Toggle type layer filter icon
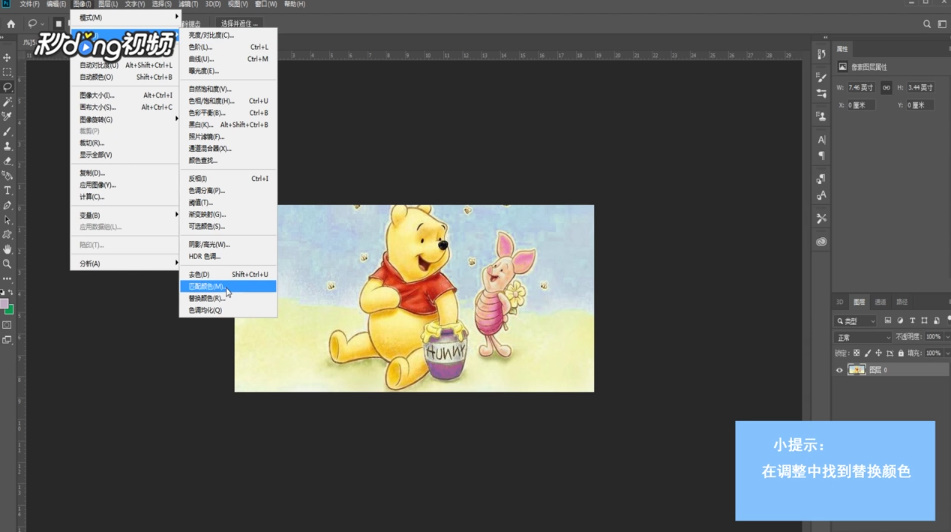Image resolution: width=951 pixels, height=532 pixels. 912,320
